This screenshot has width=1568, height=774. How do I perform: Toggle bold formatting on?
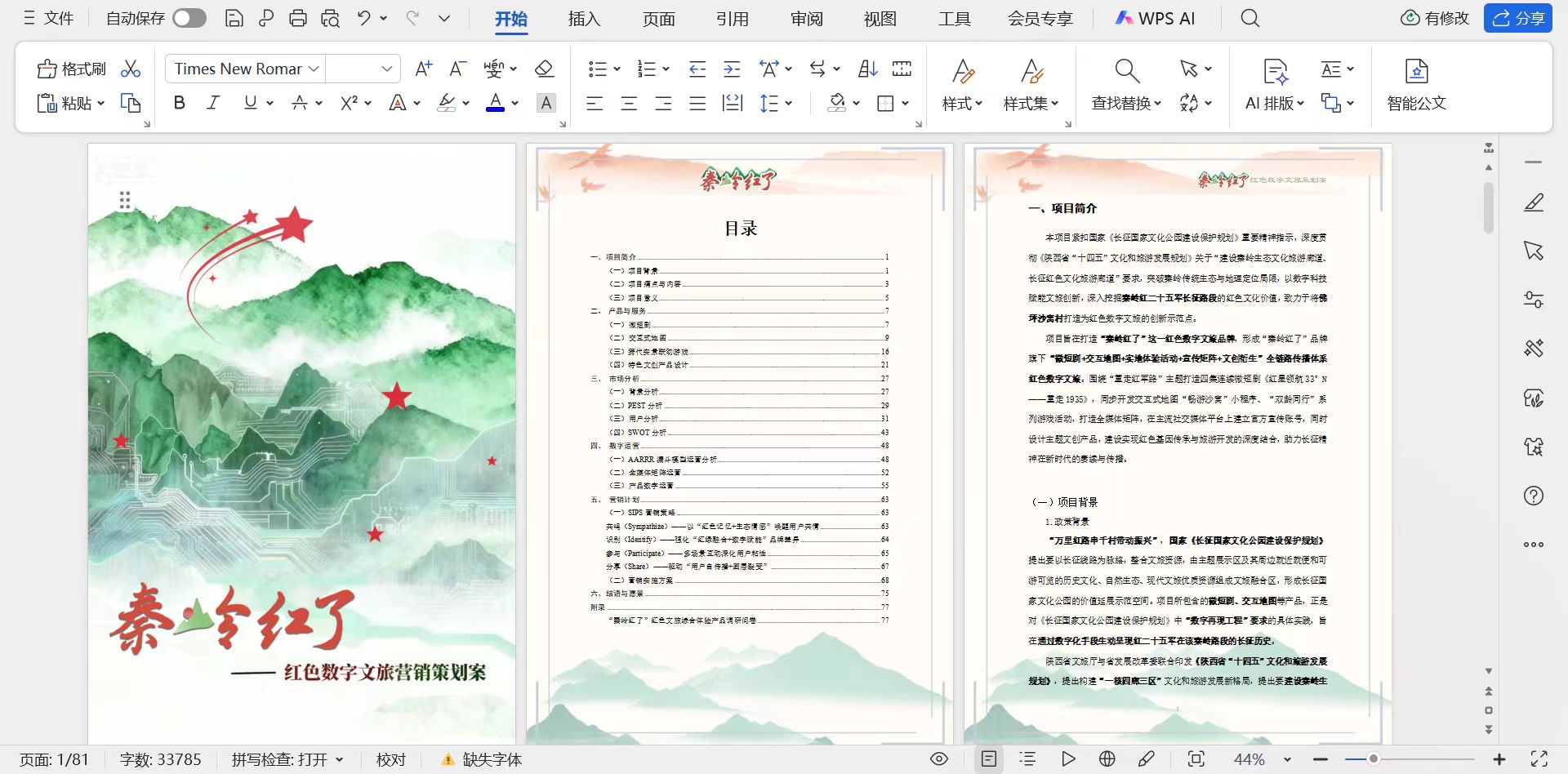click(180, 103)
